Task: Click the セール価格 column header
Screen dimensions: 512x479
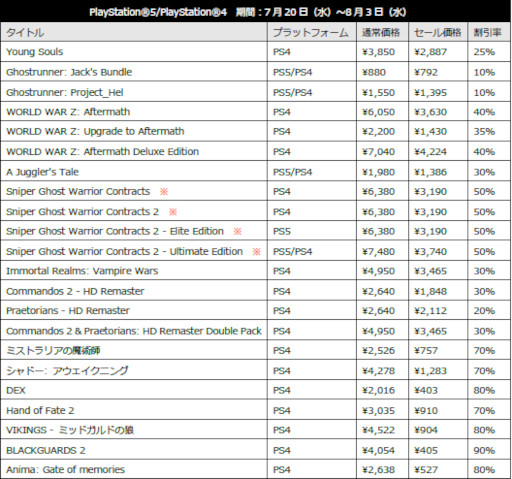Action: 438,33
